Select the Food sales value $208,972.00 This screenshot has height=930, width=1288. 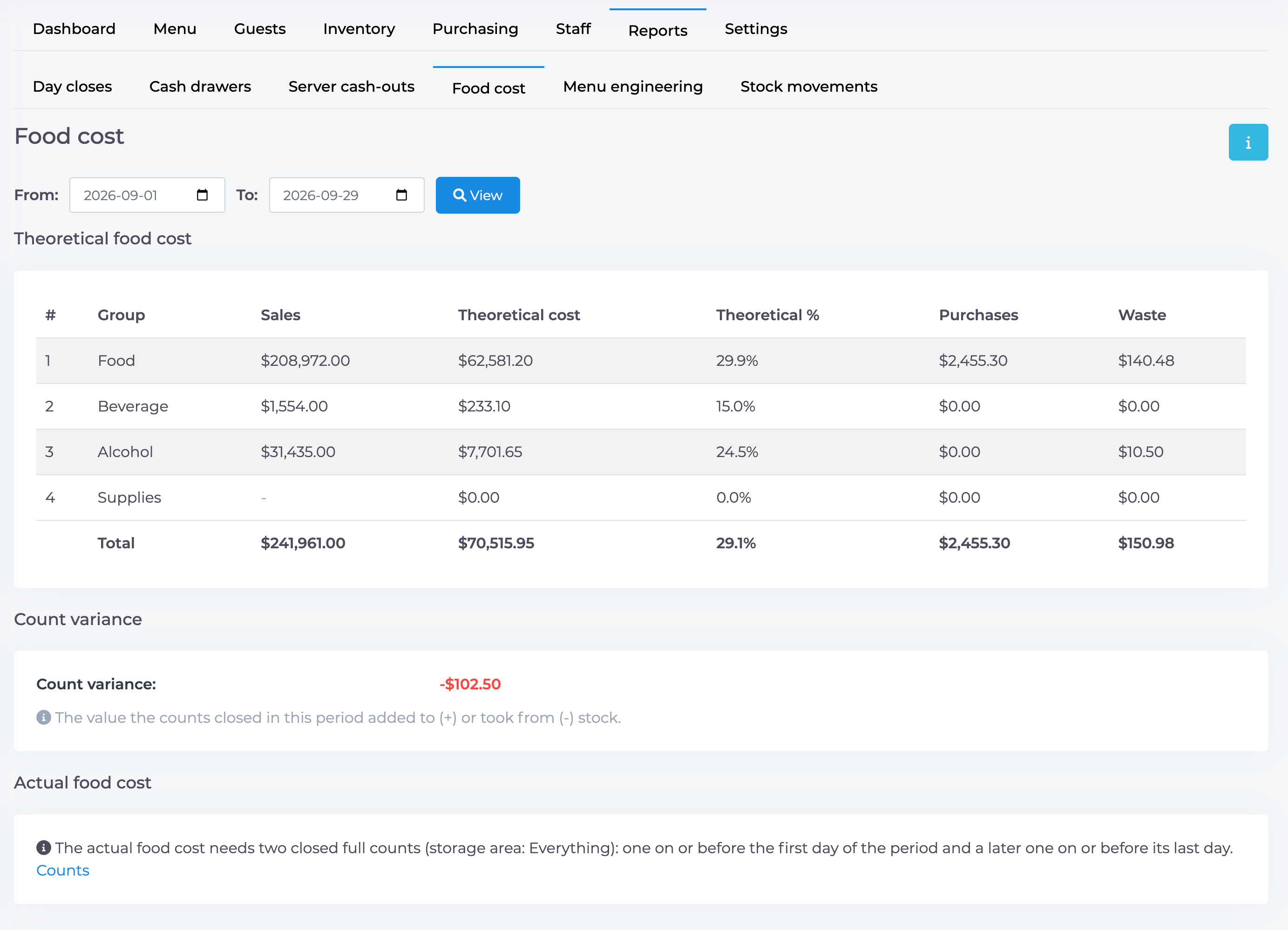click(x=305, y=361)
